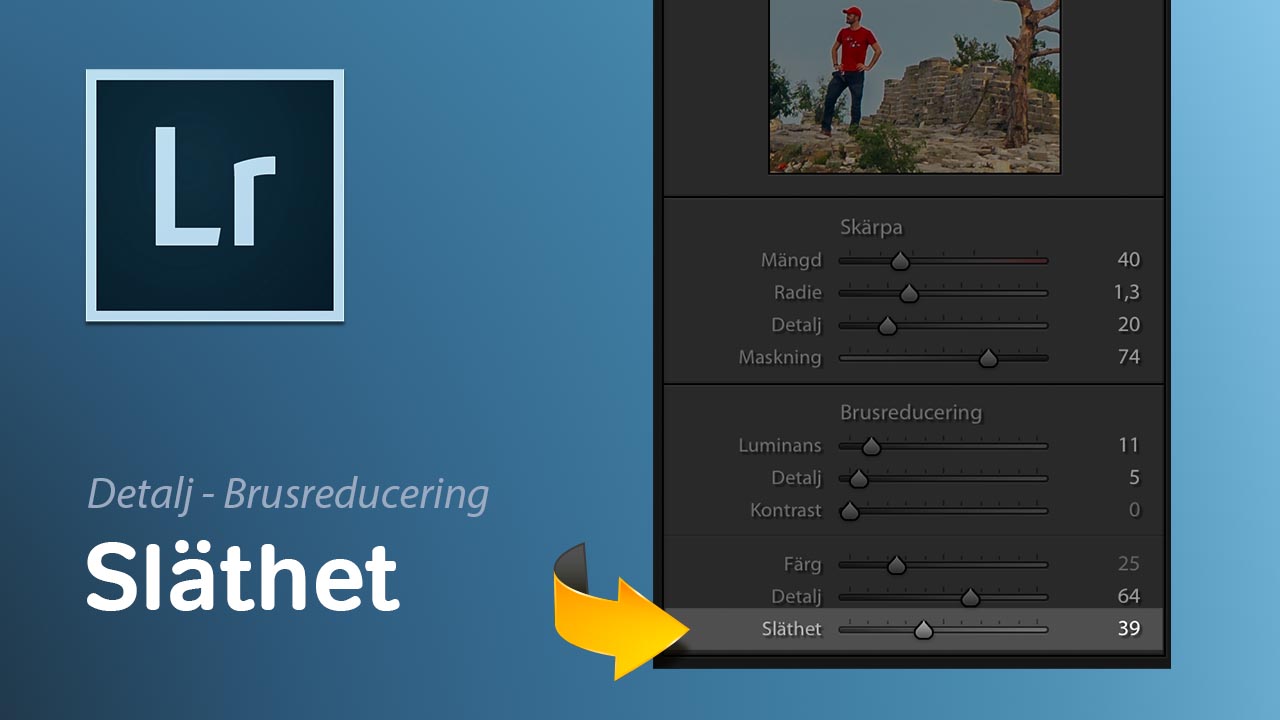The width and height of the screenshot is (1280, 720).
Task: Click the Maskning slider handle
Action: pyautogui.click(x=988, y=358)
